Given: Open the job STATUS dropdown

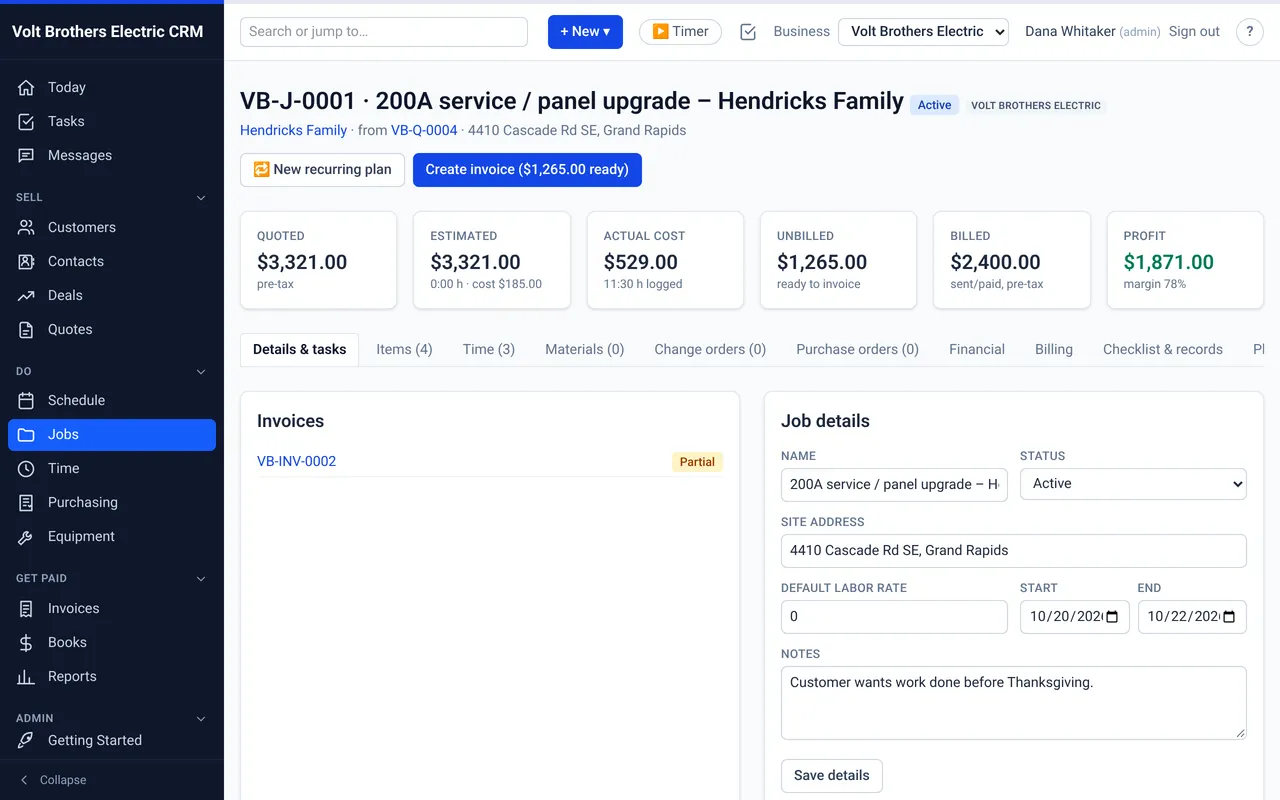Looking at the screenshot, I should [1133, 484].
